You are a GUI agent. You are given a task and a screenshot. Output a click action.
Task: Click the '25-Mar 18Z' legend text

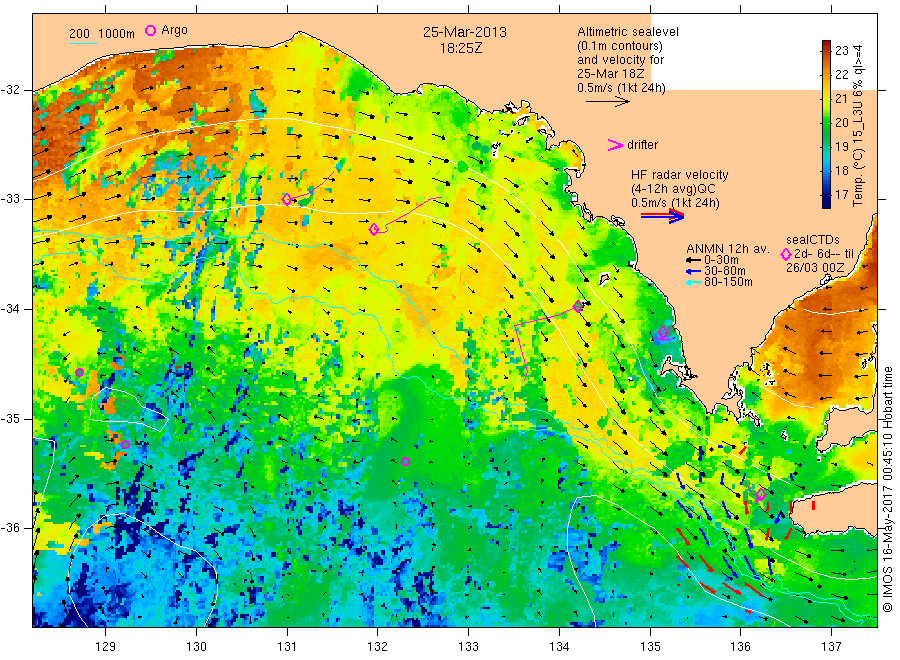pyautogui.click(x=611, y=74)
